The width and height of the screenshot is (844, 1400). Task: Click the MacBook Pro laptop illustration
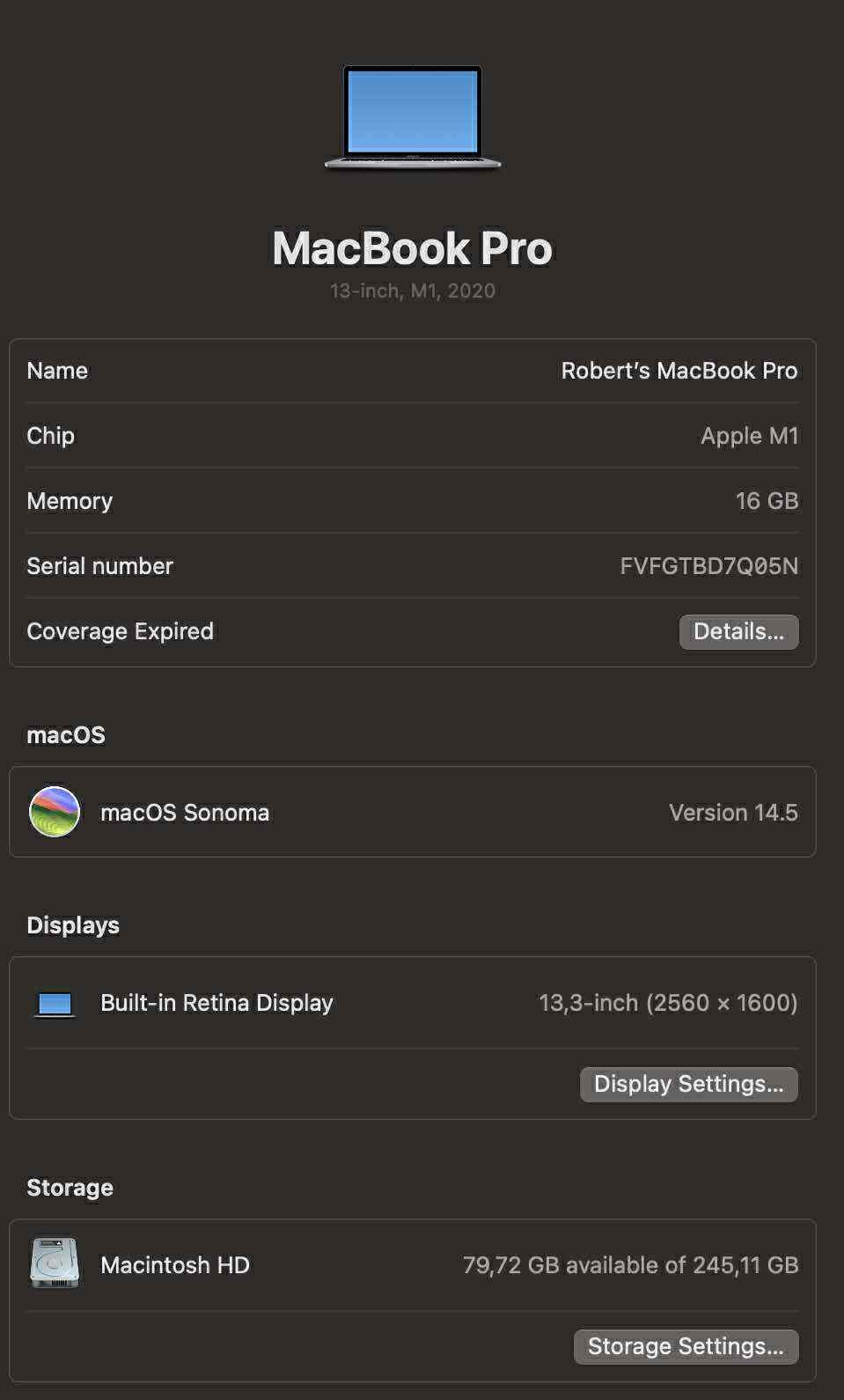click(x=413, y=116)
